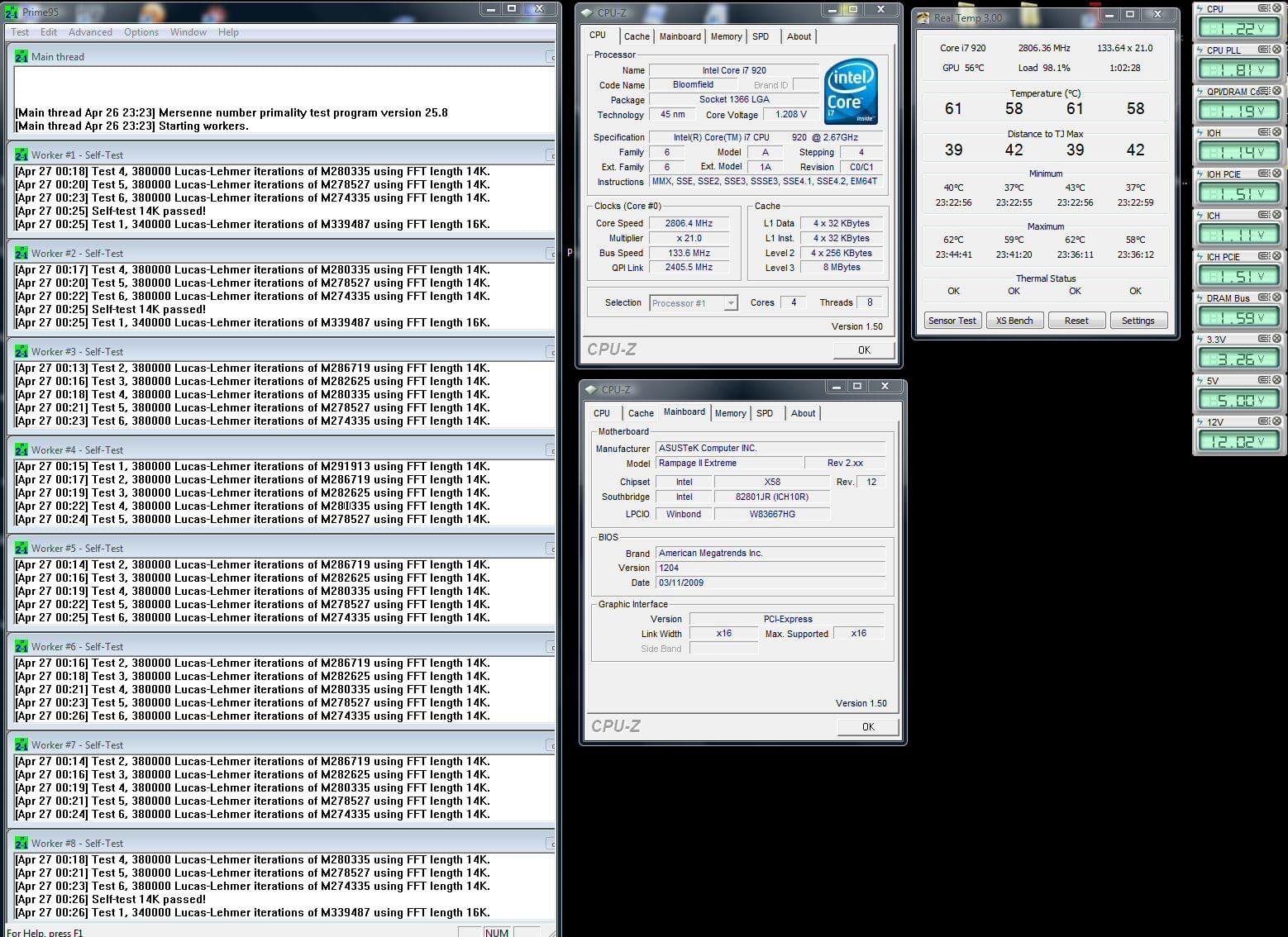Screen dimensions: 1288x937
Task: Open settings icon of the CPU voltage gadget
Action: [1264, 8]
